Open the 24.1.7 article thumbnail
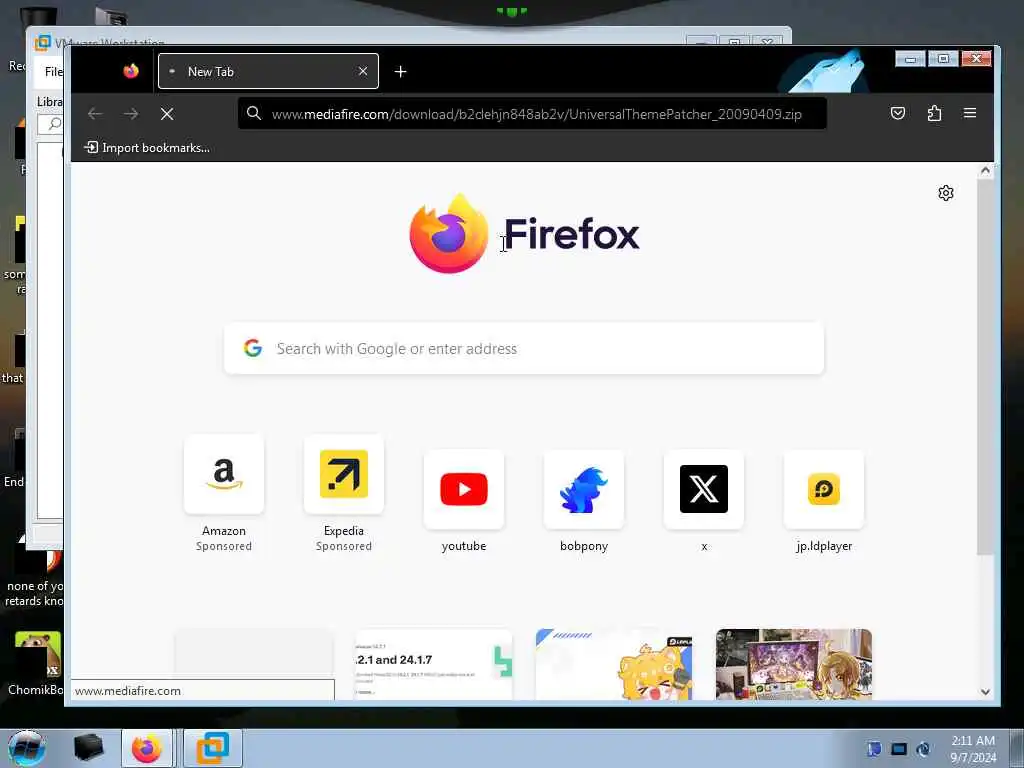 click(434, 664)
